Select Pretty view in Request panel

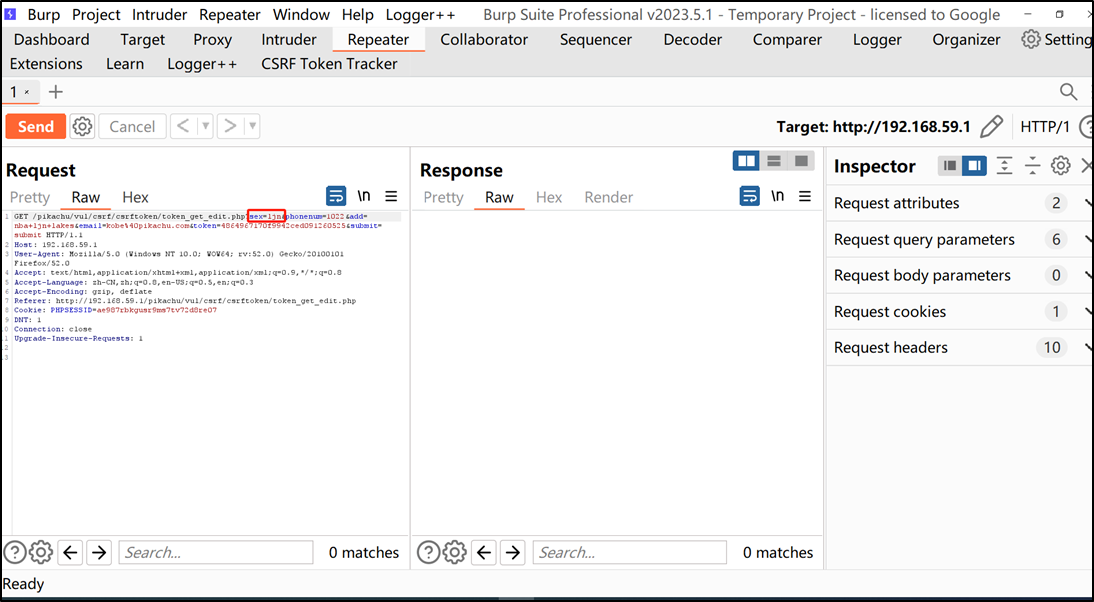(29, 197)
